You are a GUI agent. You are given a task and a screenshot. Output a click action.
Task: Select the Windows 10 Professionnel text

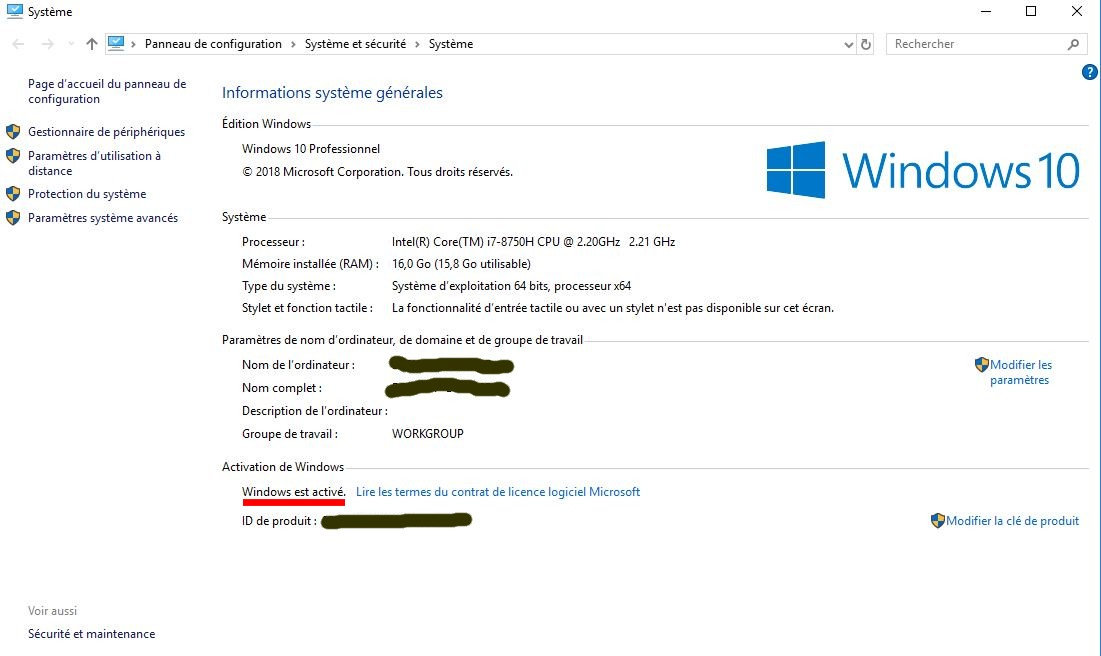pyautogui.click(x=311, y=149)
